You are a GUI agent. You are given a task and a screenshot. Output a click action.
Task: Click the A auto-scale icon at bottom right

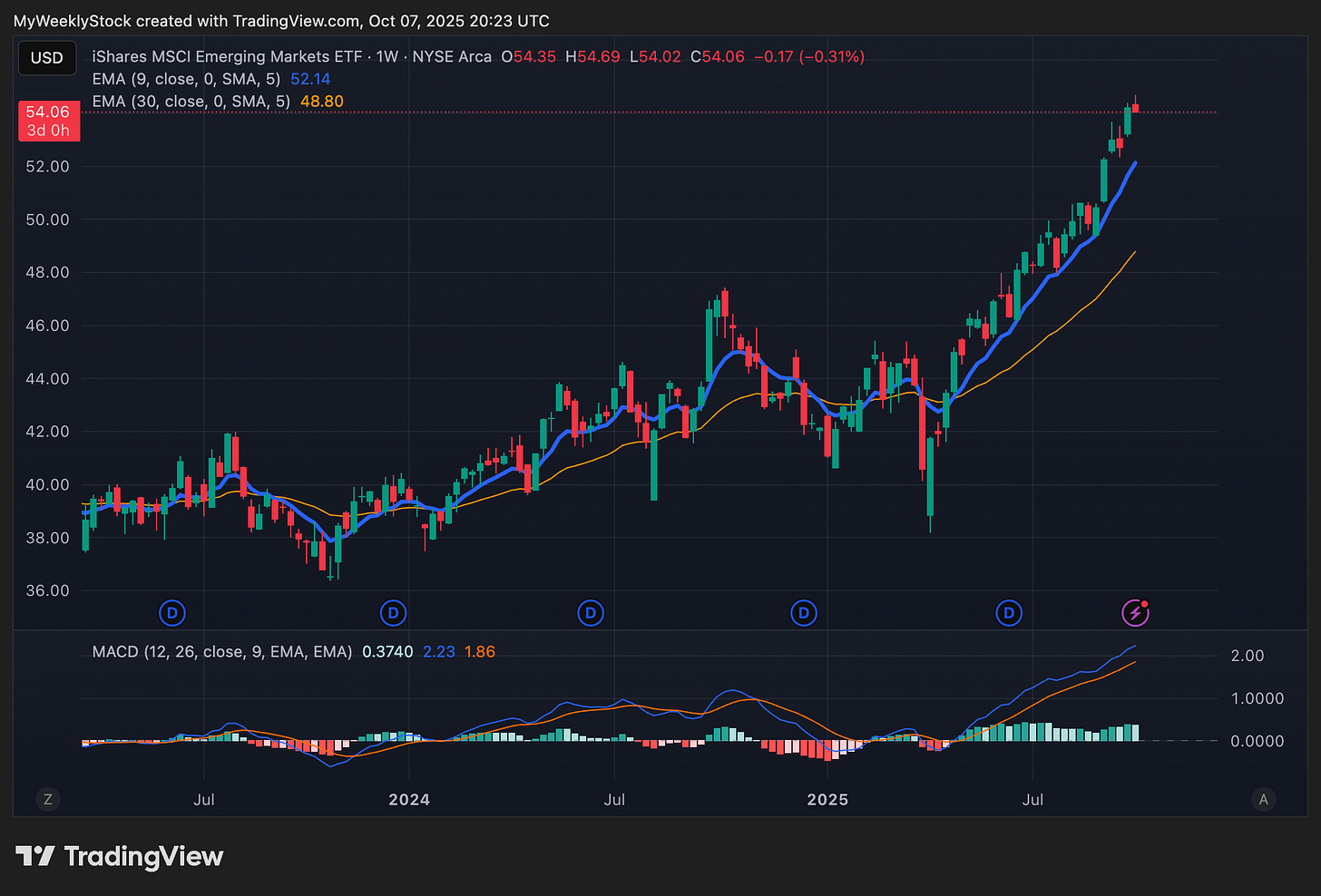(1263, 799)
